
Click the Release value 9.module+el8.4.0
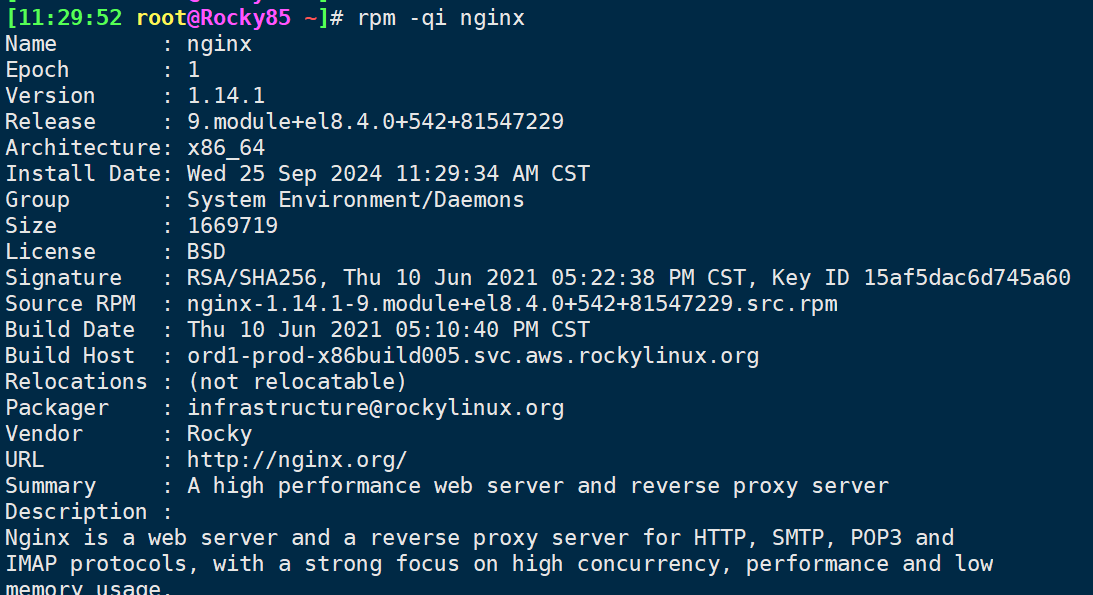pos(375,121)
